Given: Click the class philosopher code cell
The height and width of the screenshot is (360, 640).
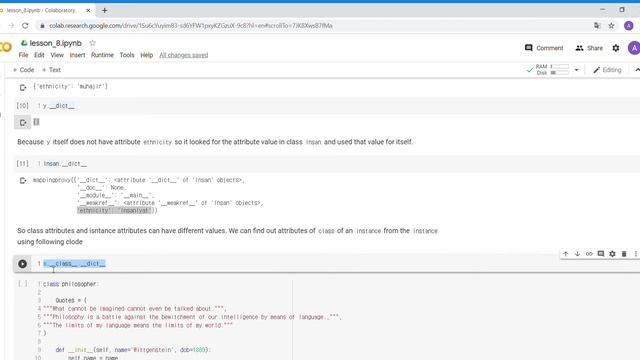Looking at the screenshot, I should (x=327, y=320).
